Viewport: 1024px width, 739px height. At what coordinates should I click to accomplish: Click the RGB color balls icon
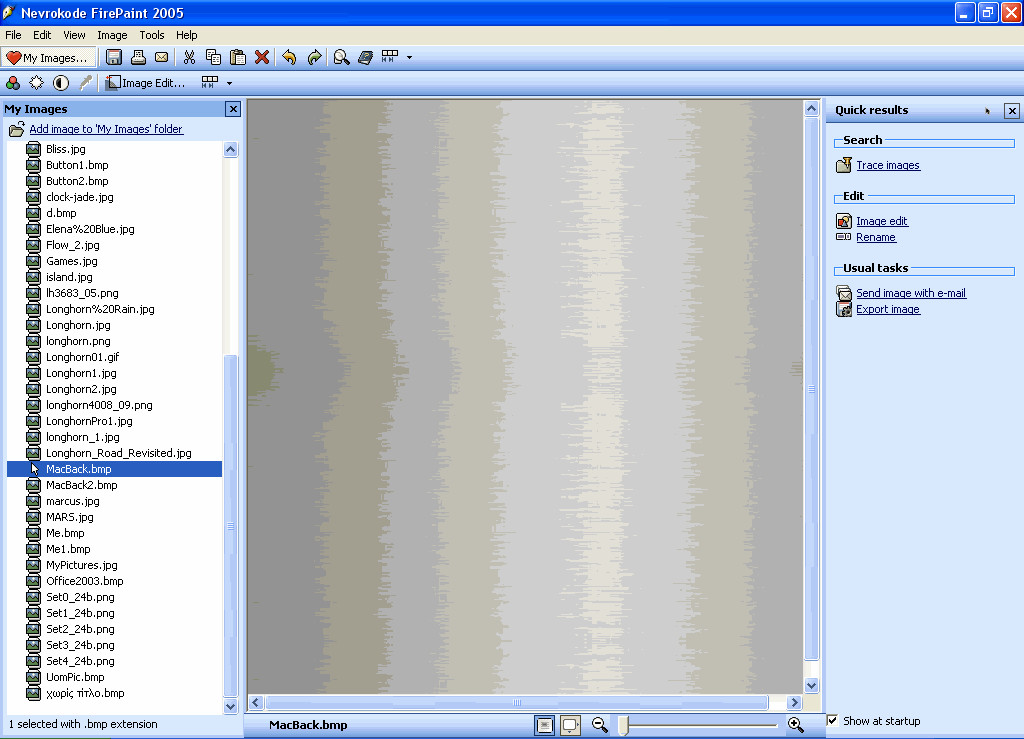pos(12,83)
